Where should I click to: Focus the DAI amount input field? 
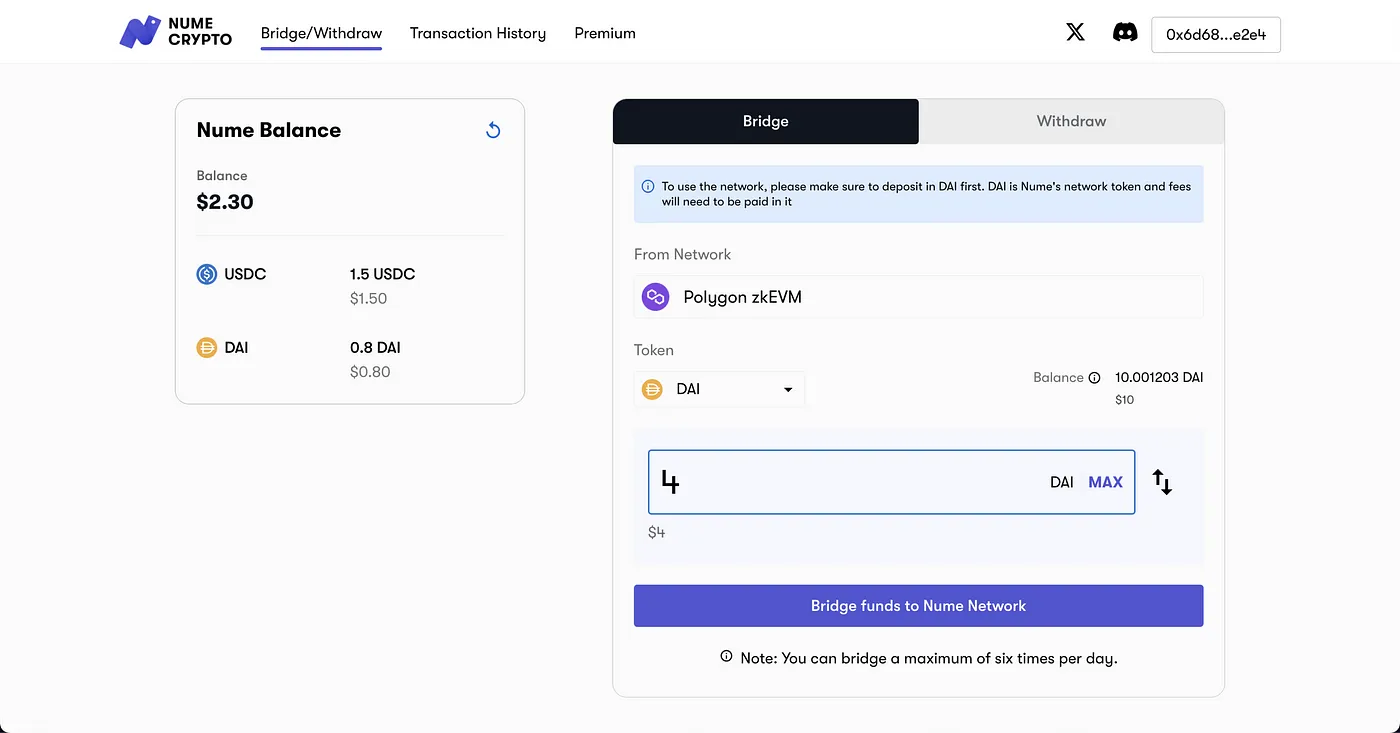tap(891, 482)
